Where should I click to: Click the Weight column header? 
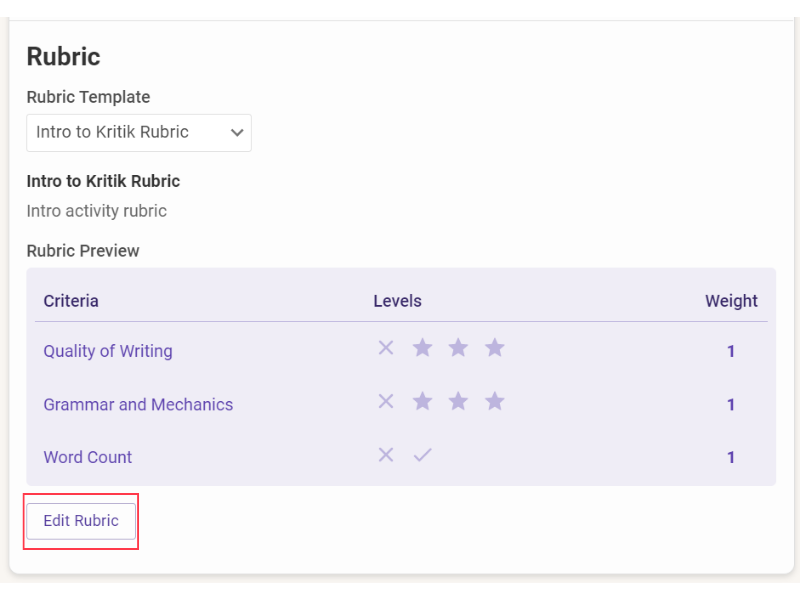click(x=731, y=301)
